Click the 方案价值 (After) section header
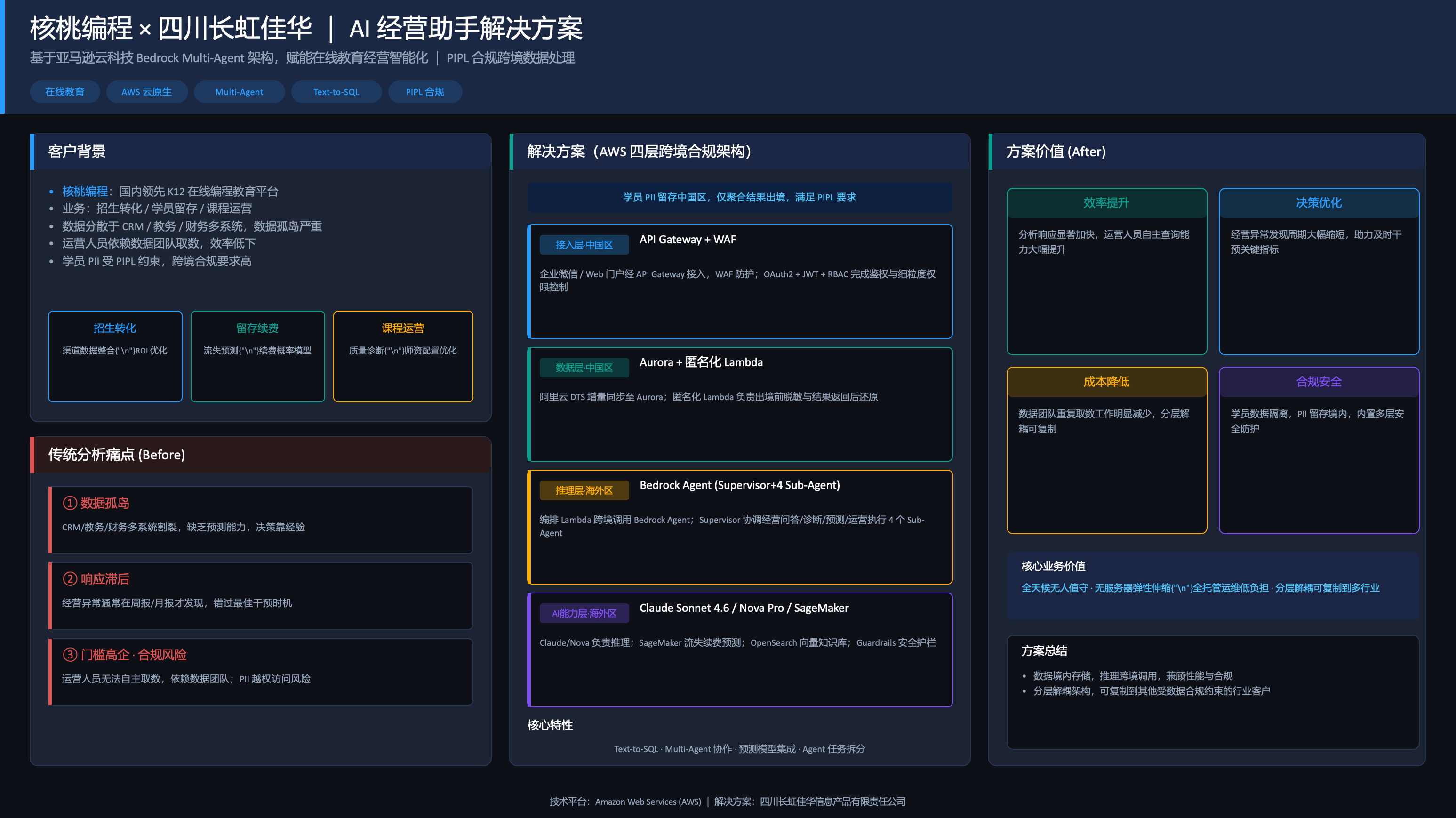The width and height of the screenshot is (1456, 818). pos(1207,152)
